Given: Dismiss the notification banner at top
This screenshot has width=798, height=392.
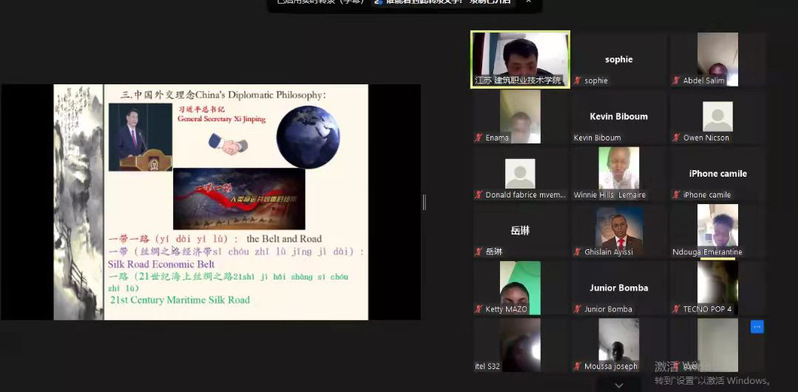Looking at the screenshot, I should pos(528,2).
